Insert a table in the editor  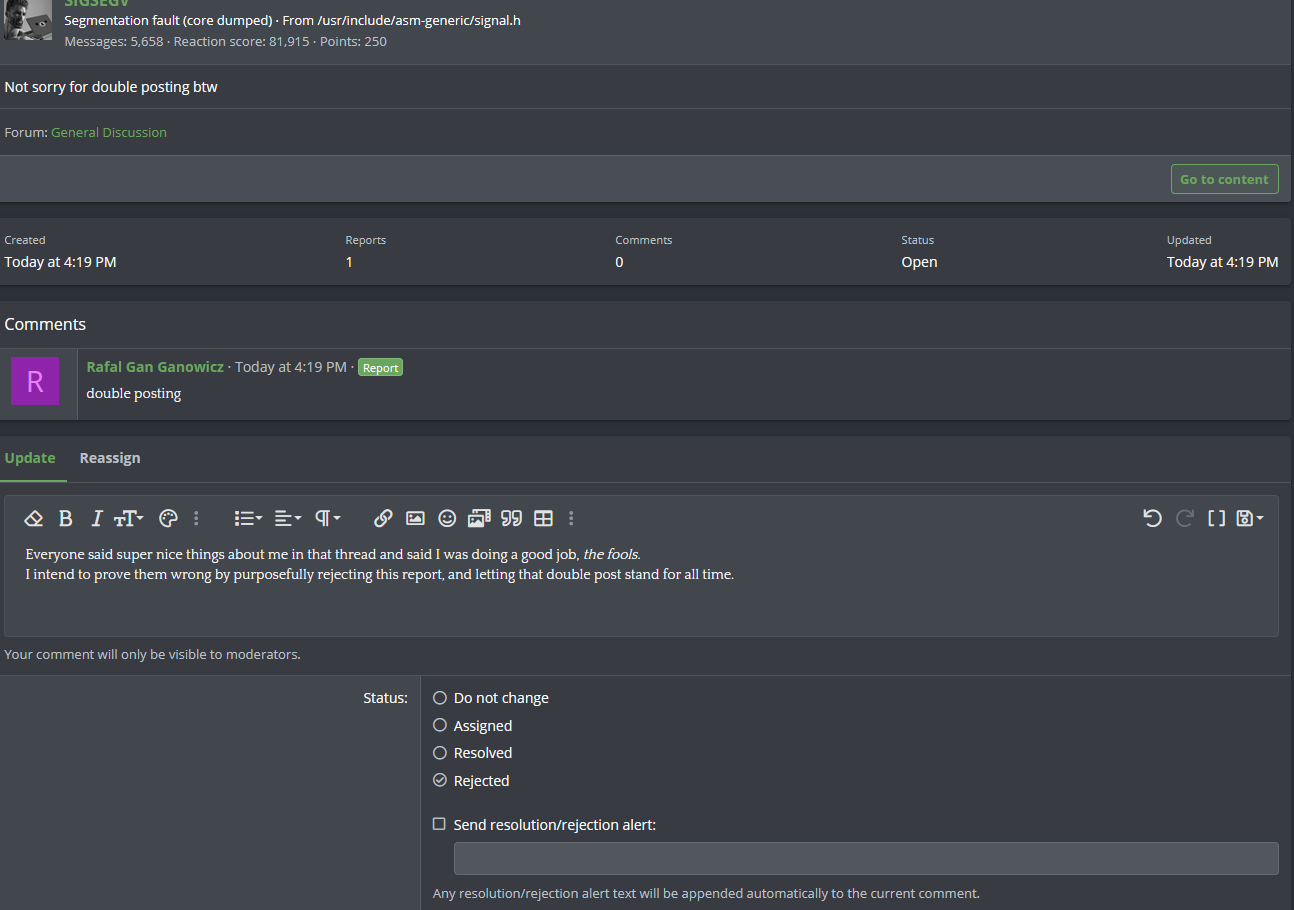543,518
